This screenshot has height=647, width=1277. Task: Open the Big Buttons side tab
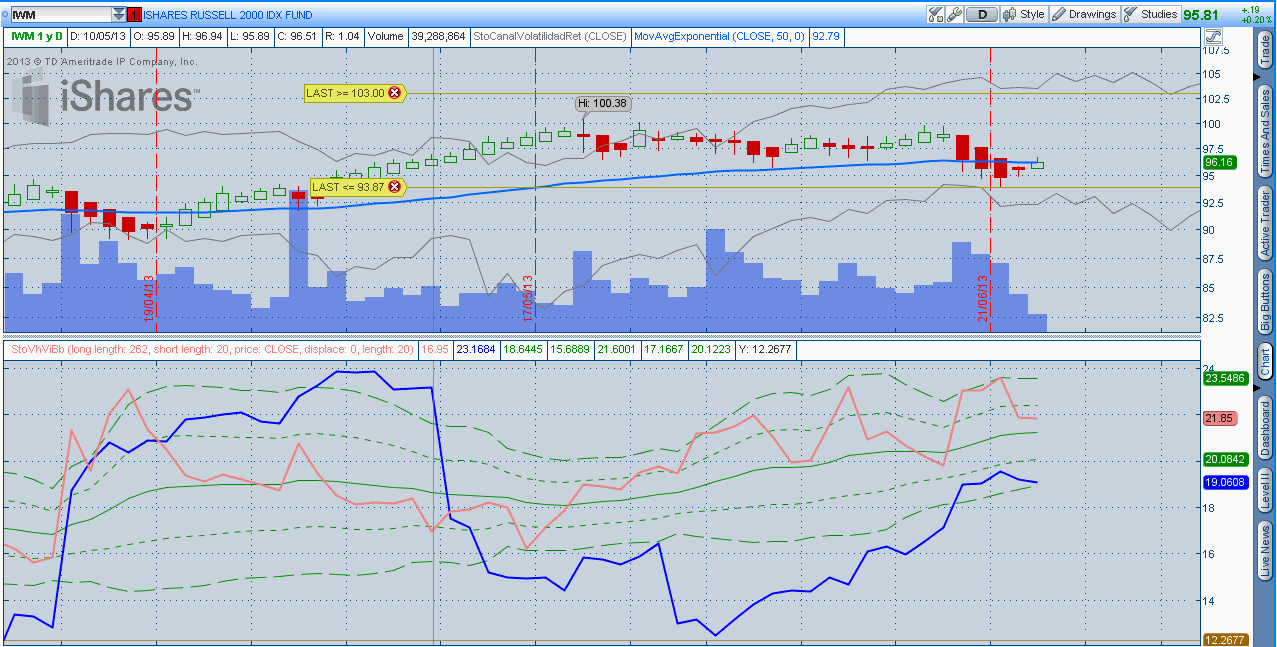1265,302
